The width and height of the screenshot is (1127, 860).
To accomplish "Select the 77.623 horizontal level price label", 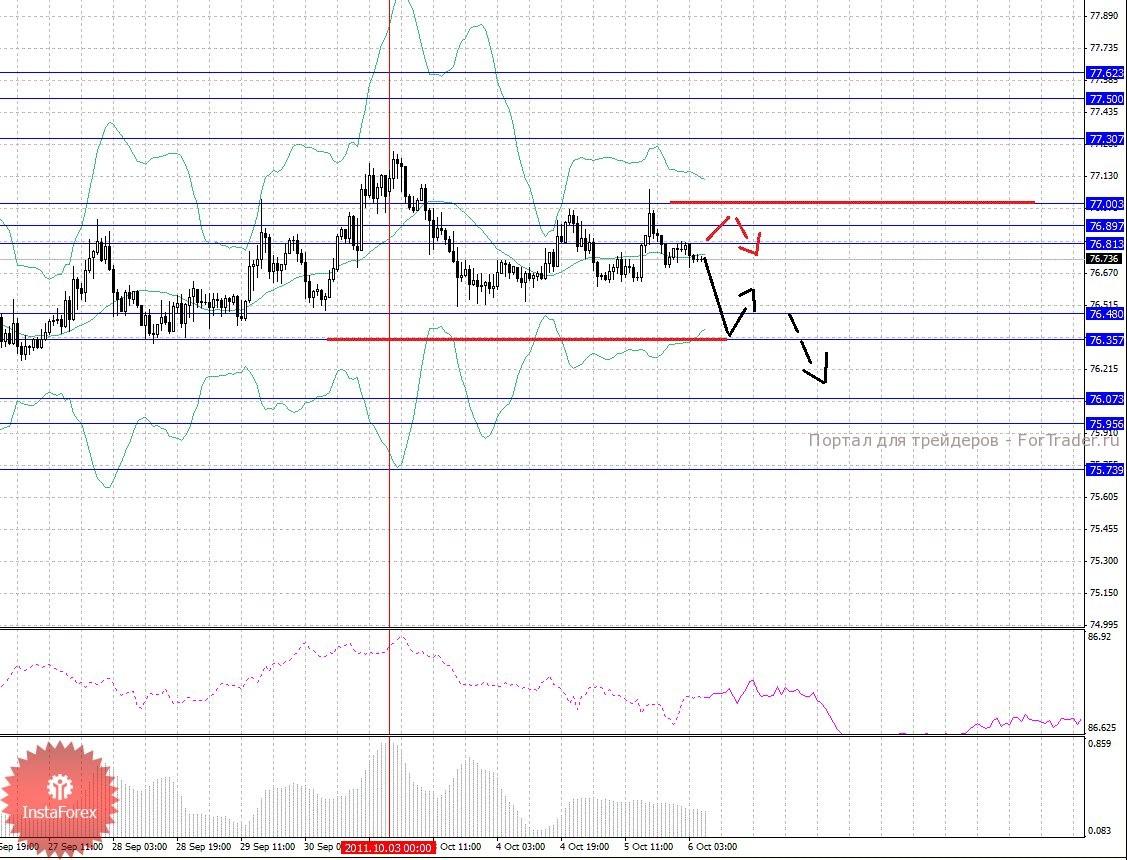I will coord(1105,73).
